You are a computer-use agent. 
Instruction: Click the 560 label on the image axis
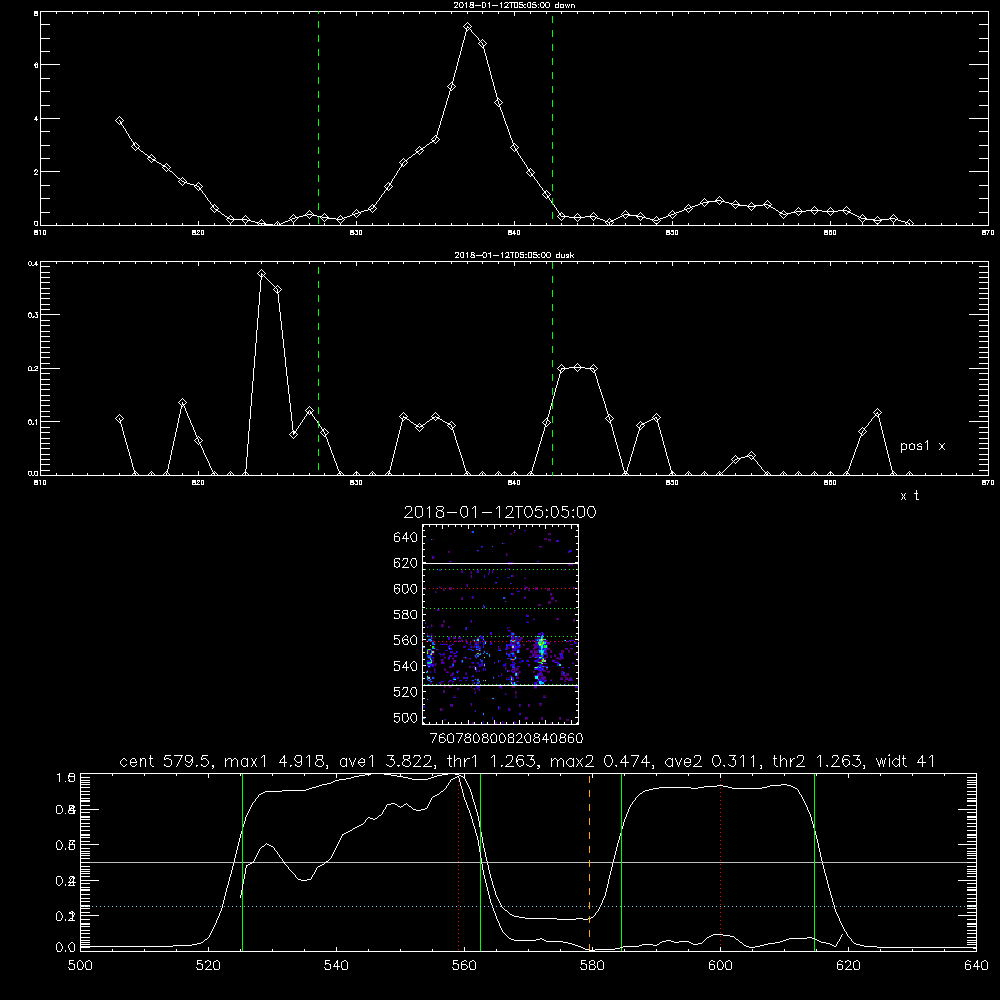406,640
